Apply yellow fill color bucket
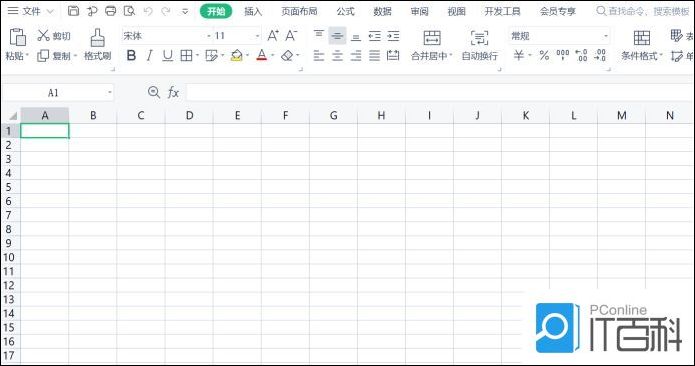Image resolution: width=695 pixels, height=366 pixels. 237,55
